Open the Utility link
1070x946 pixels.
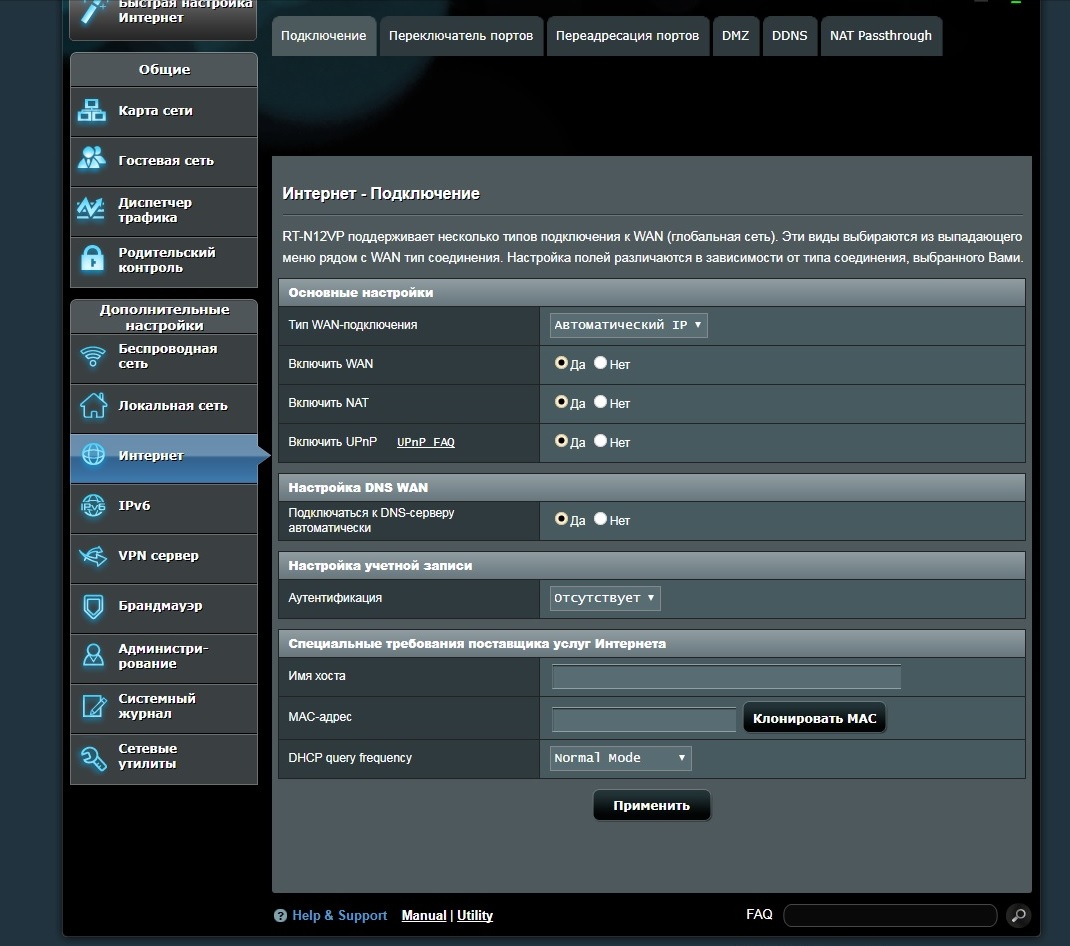pyautogui.click(x=475, y=915)
